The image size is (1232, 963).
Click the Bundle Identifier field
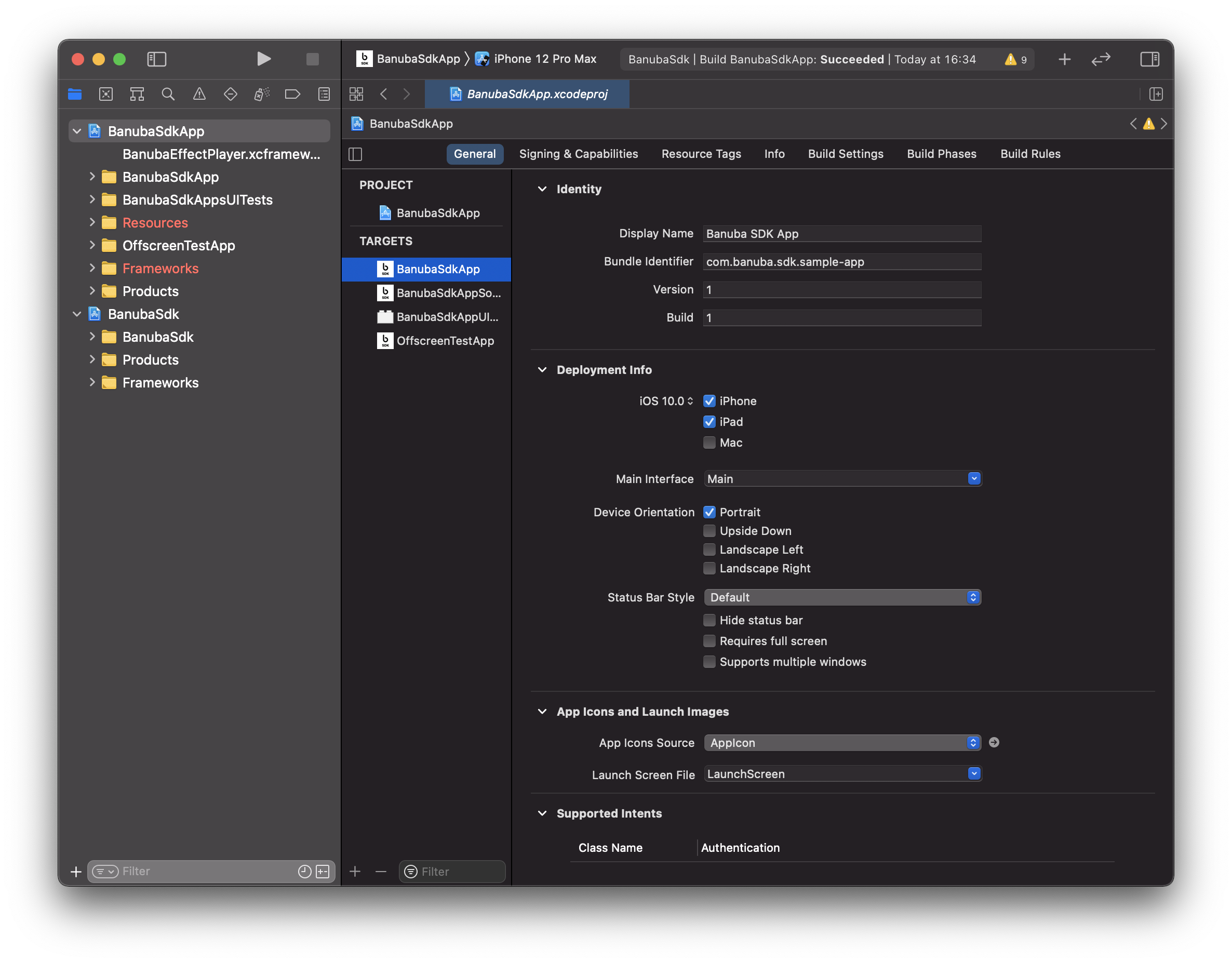842,262
